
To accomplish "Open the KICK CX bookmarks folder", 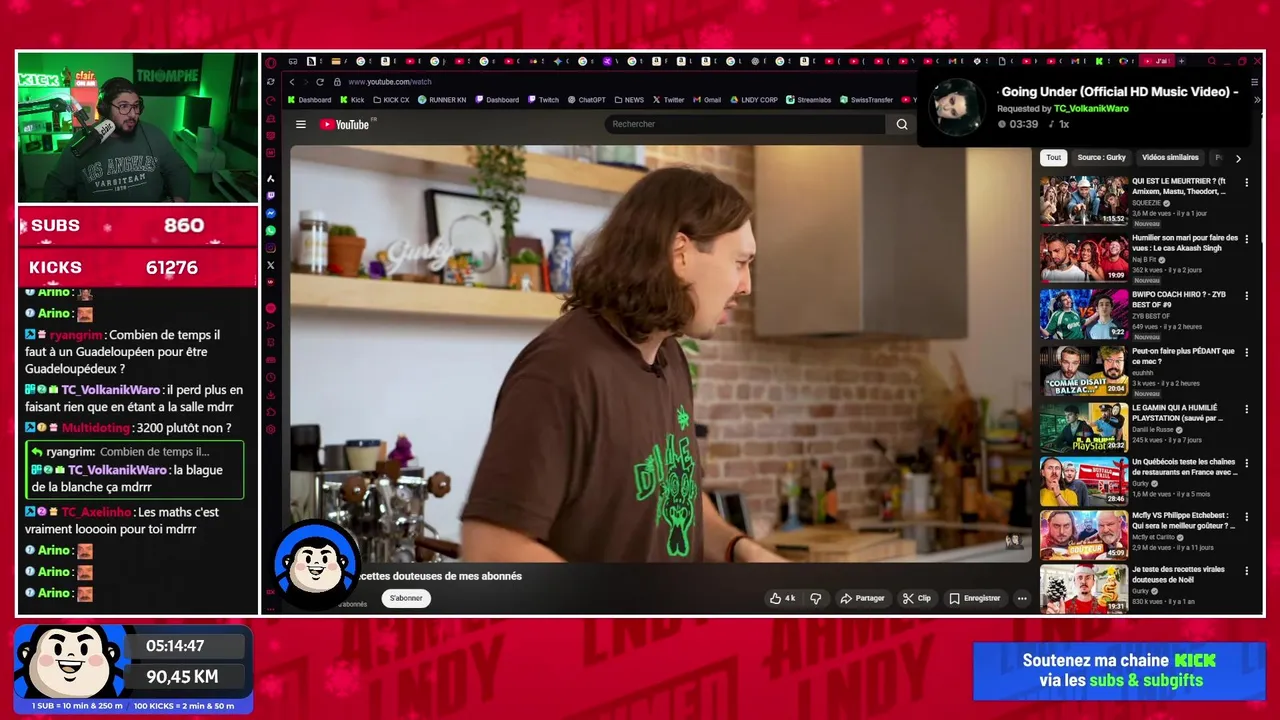I will [x=390, y=100].
